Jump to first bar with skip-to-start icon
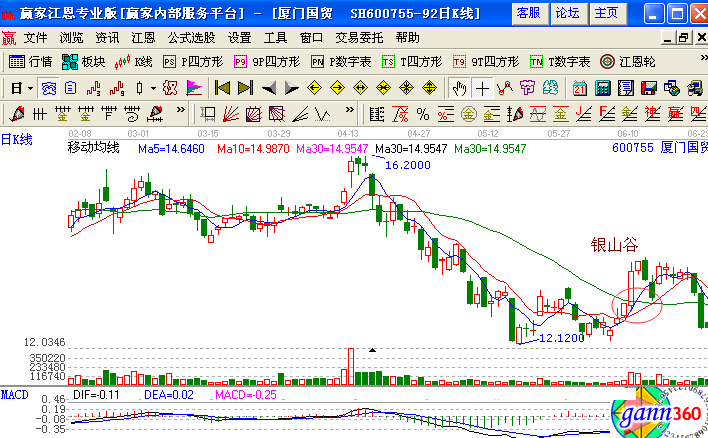This screenshot has height=438, width=708. click(223, 87)
